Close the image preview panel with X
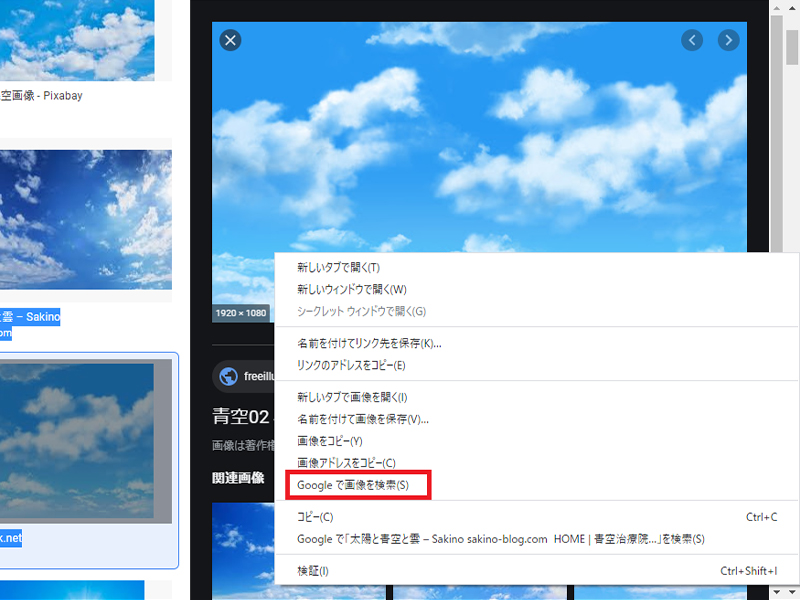Screen dimensions: 800x600 click(230, 40)
